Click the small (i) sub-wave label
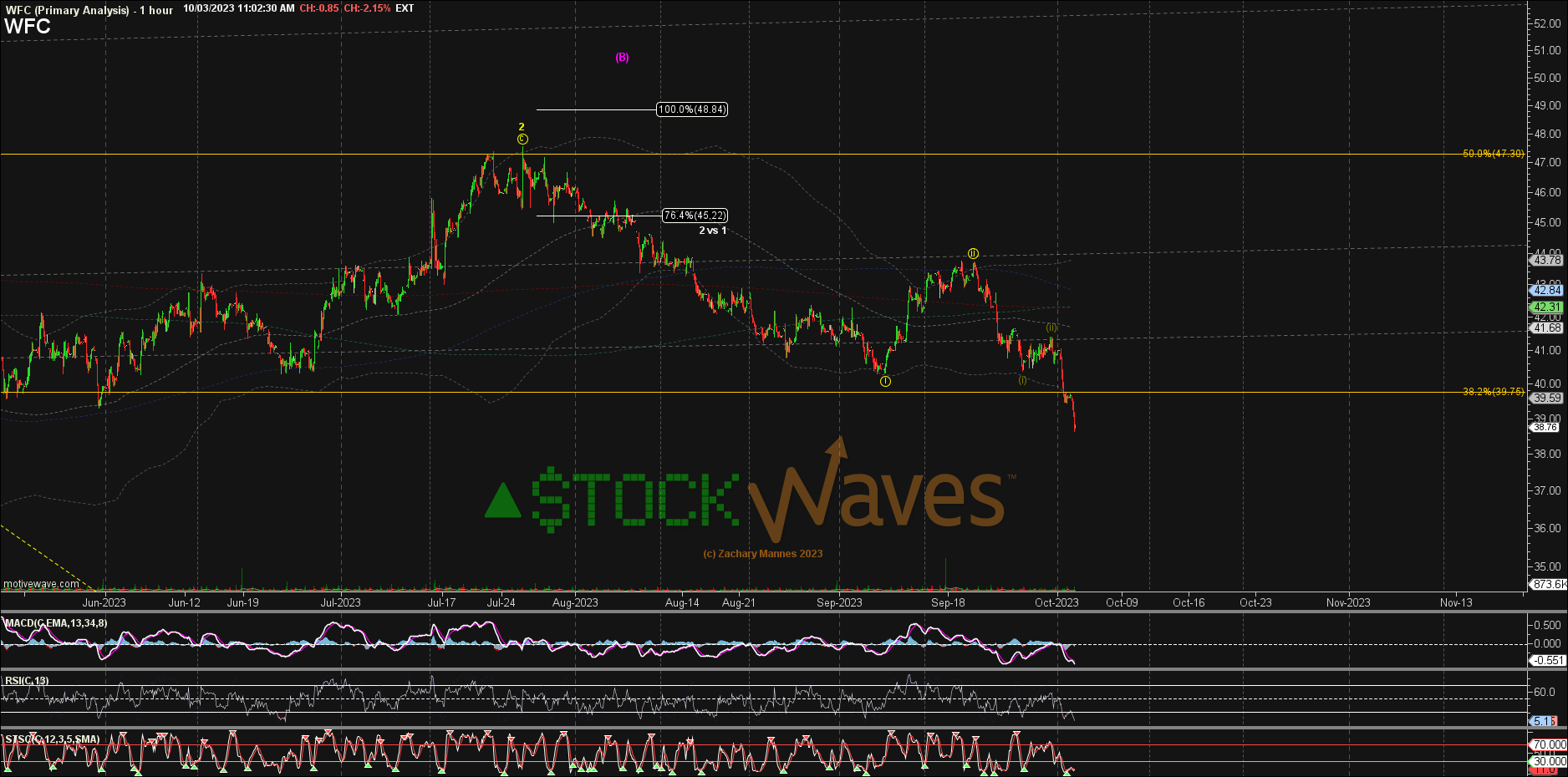This screenshot has height=777, width=1568. (x=1022, y=380)
